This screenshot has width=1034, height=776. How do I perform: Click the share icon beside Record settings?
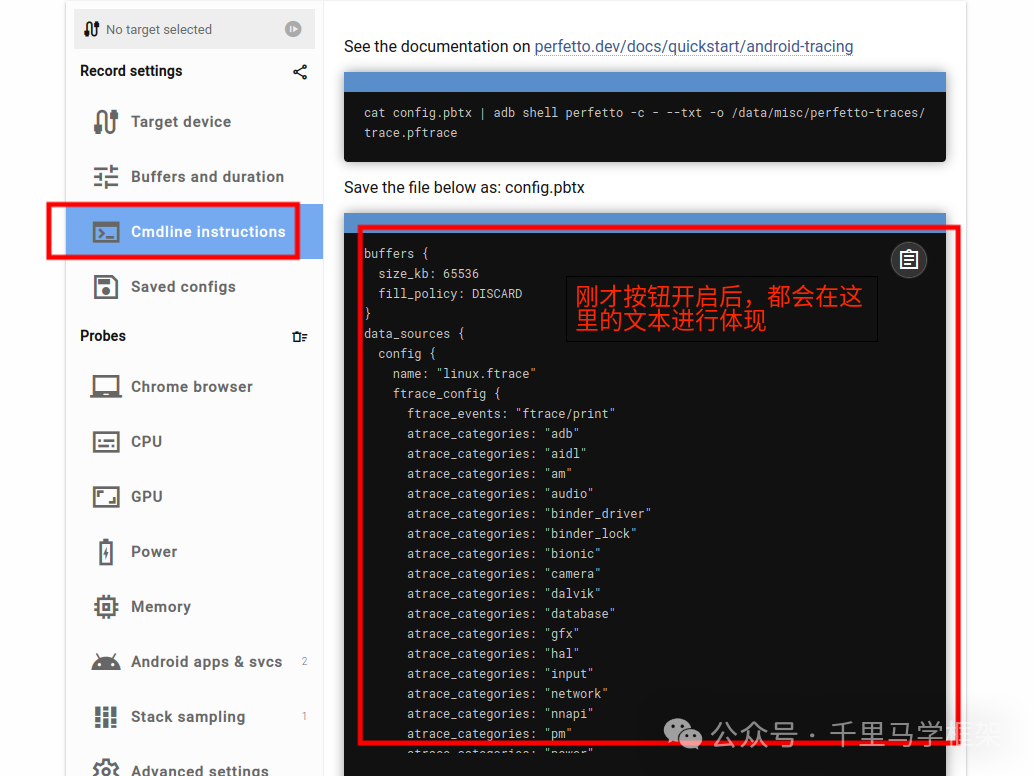300,72
